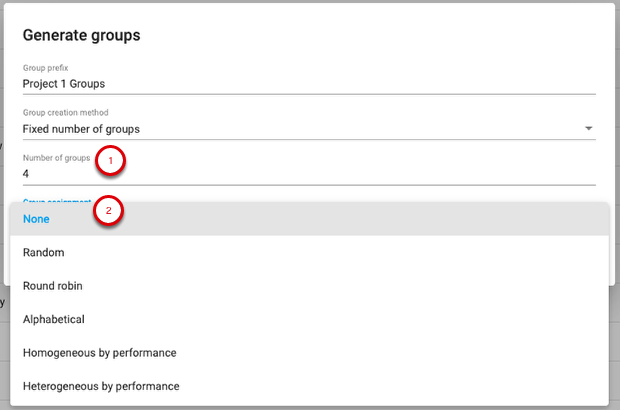The width and height of the screenshot is (620, 410).
Task: Click empty space right of the None option
Action: [400, 219]
